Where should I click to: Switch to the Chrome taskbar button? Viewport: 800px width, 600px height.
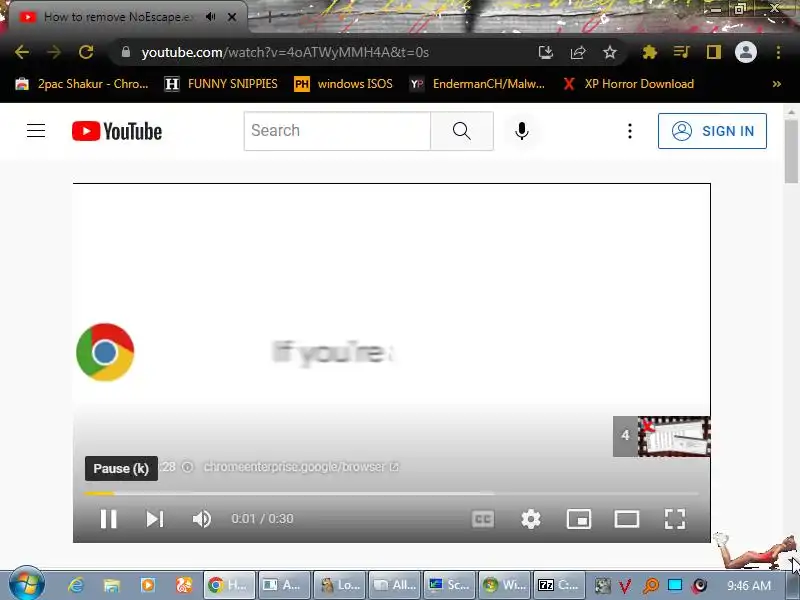229,585
